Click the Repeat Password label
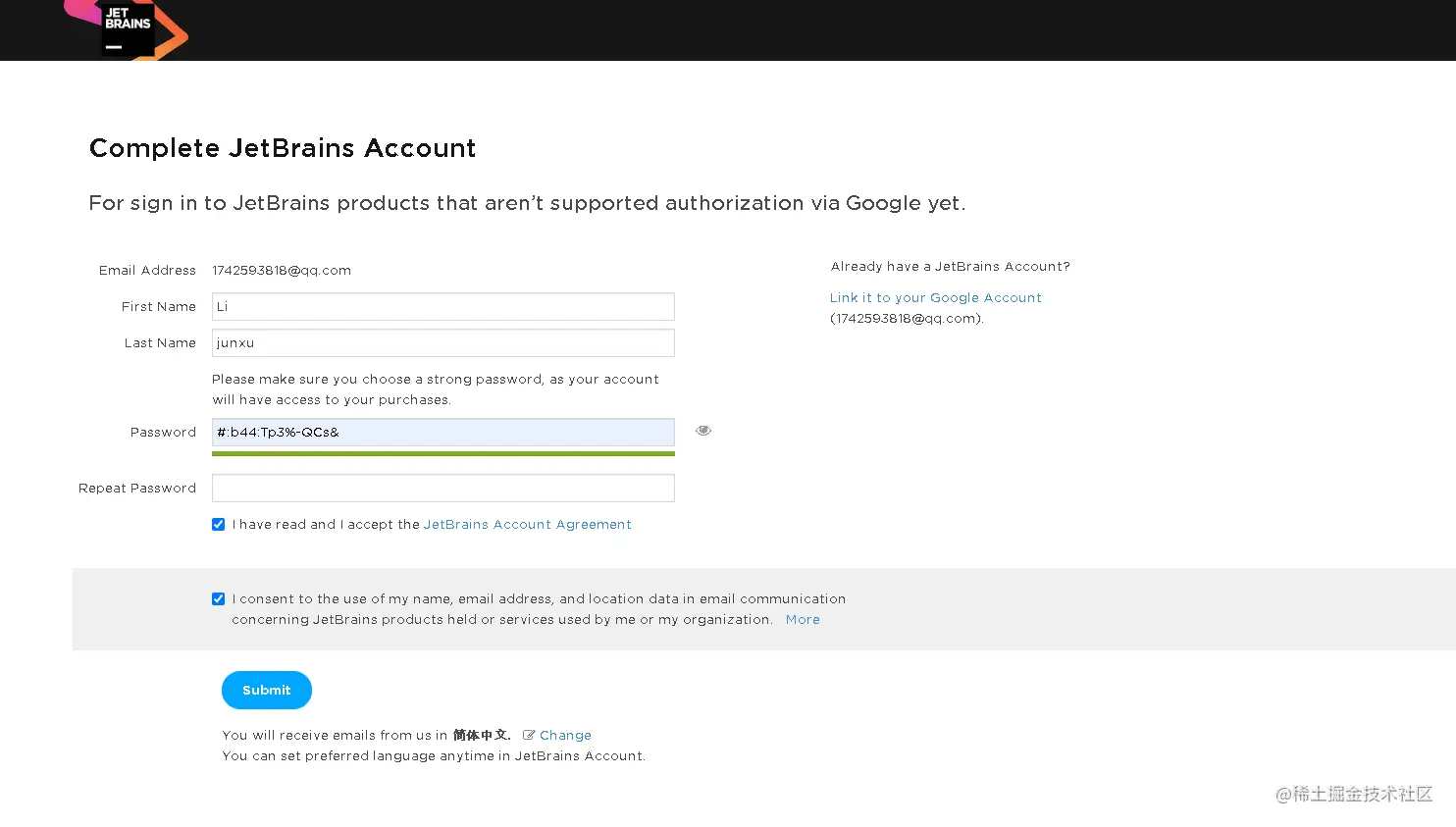 coord(137,489)
